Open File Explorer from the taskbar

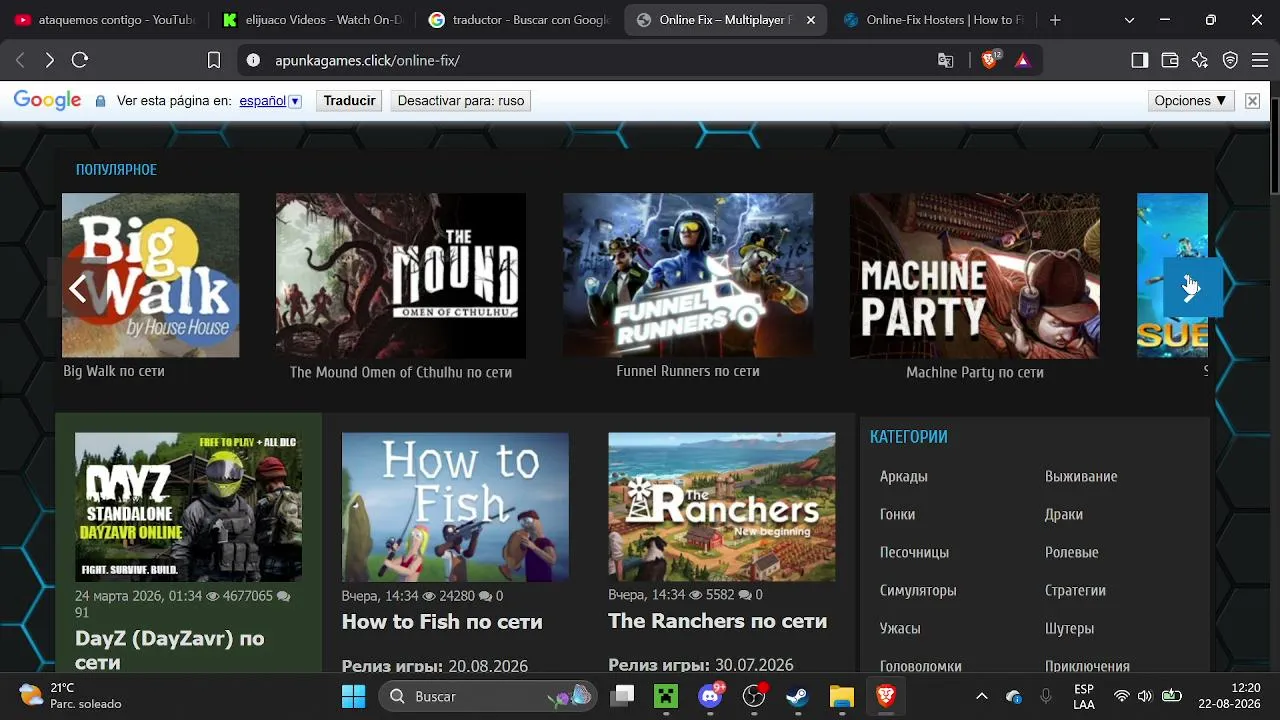coord(841,696)
